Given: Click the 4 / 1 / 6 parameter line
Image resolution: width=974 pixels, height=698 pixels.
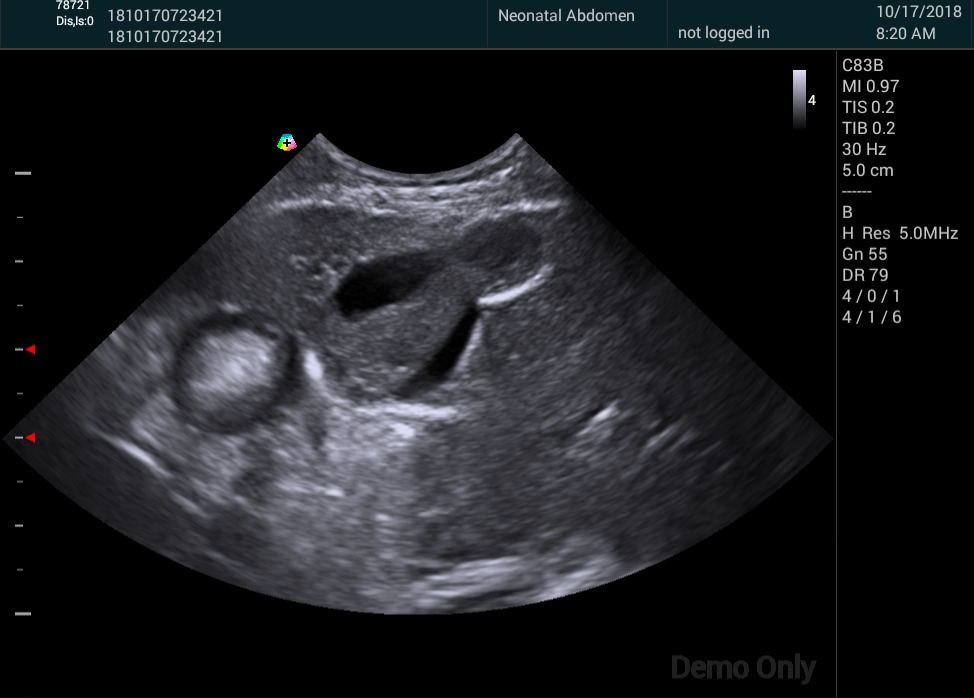Looking at the screenshot, I should 872,317.
